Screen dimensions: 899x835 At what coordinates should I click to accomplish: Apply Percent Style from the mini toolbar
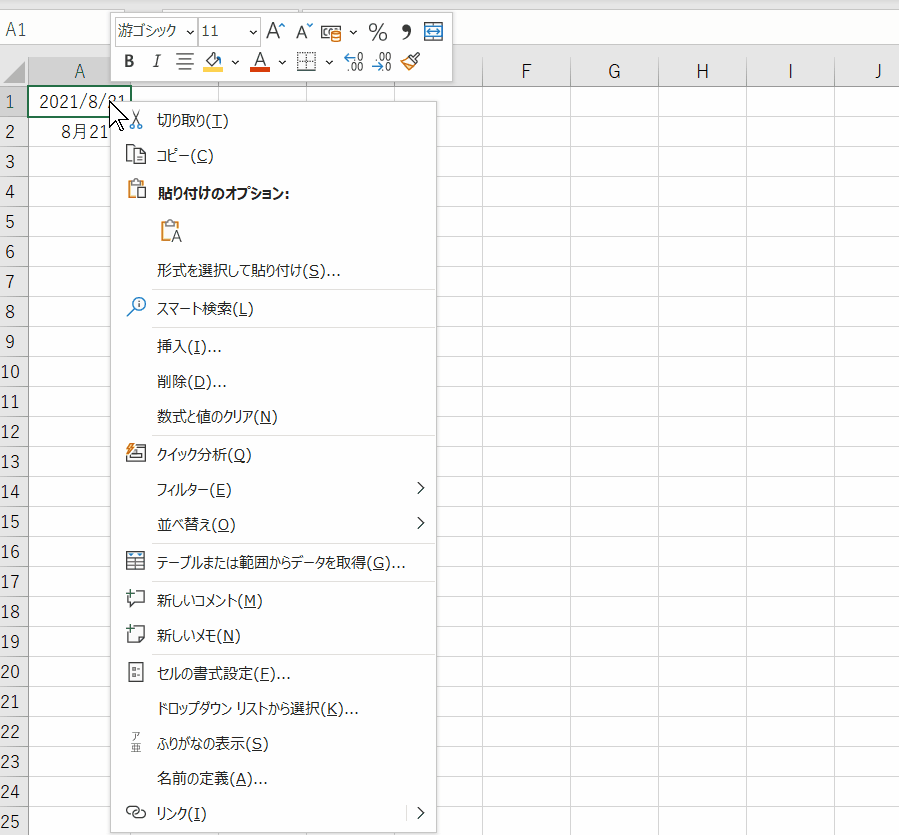point(378,31)
